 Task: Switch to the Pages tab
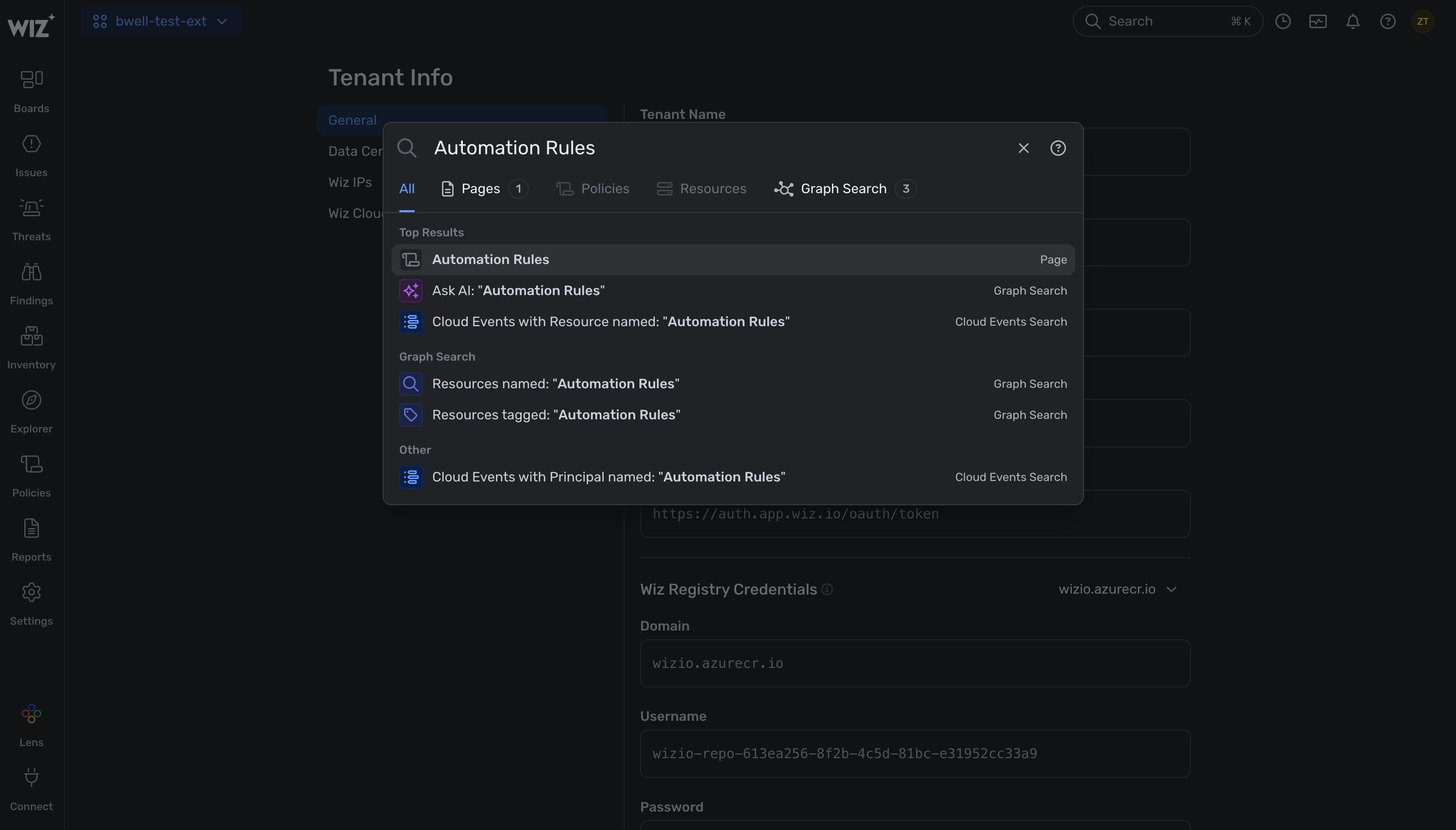coord(485,189)
